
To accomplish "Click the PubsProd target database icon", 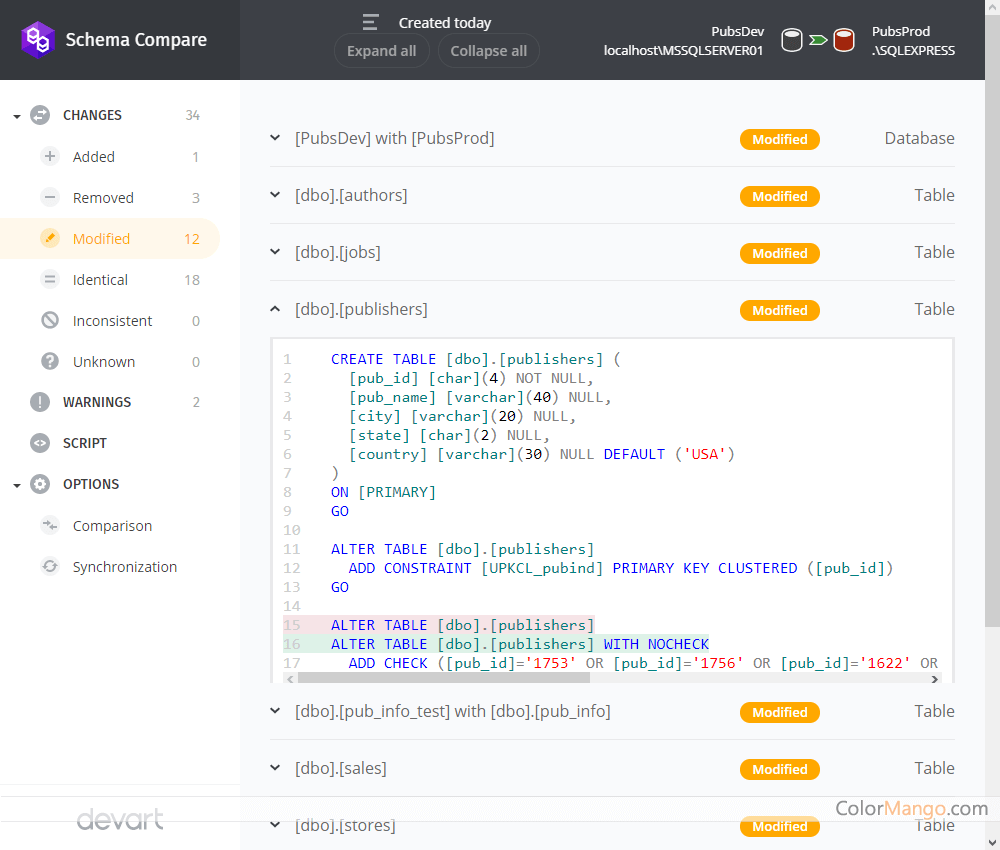I will click(844, 40).
